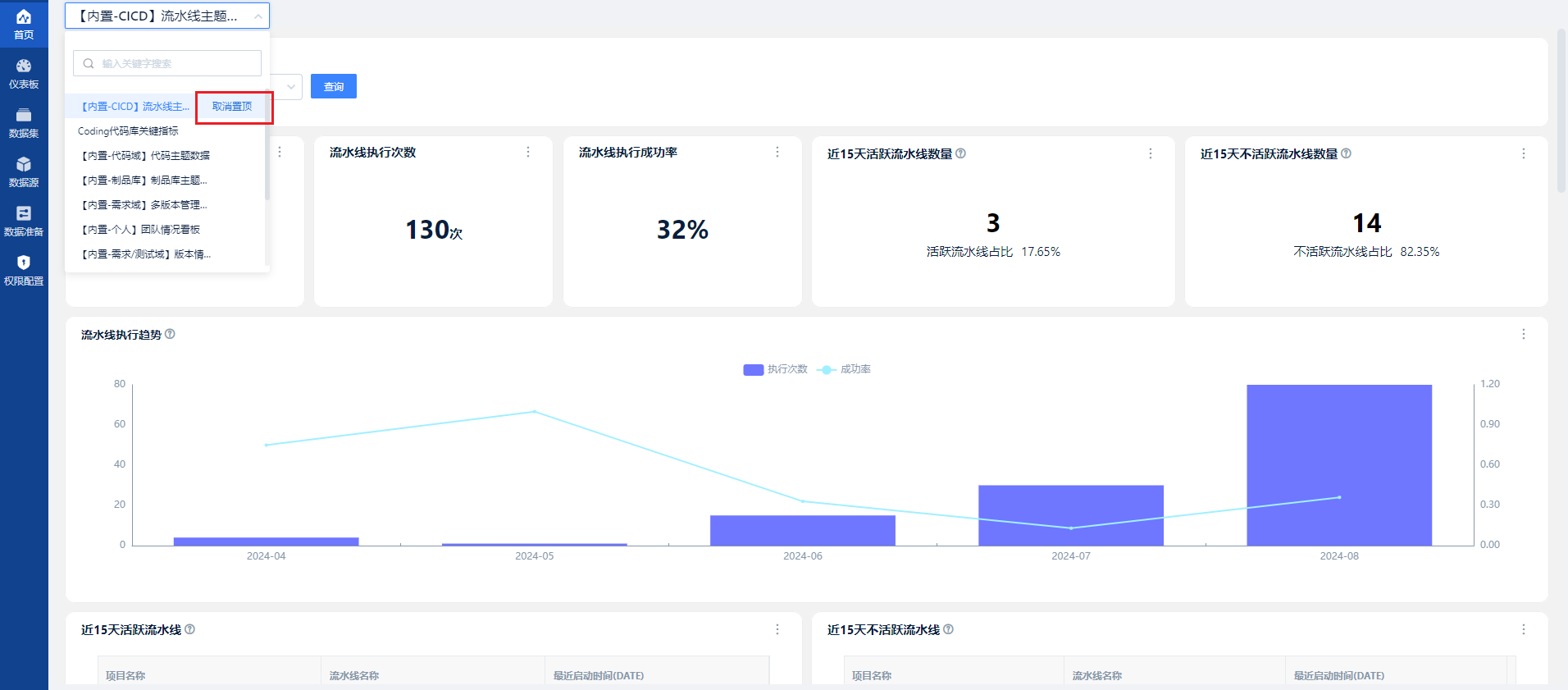Image resolution: width=1568 pixels, height=690 pixels.
Task: Focus the 输入关键字搜索 search field
Action: click(167, 63)
